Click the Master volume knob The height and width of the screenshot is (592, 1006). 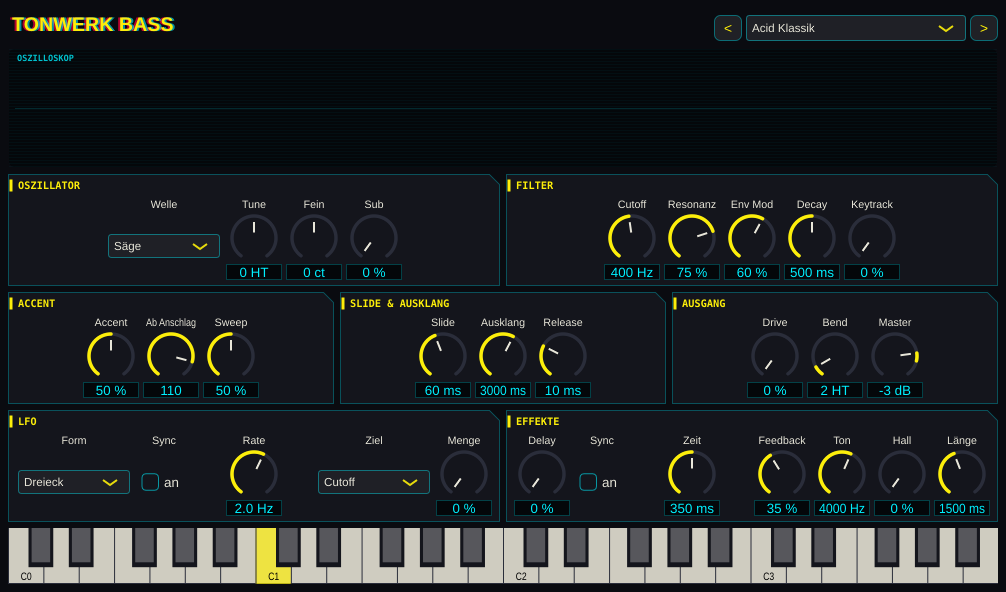(895, 356)
